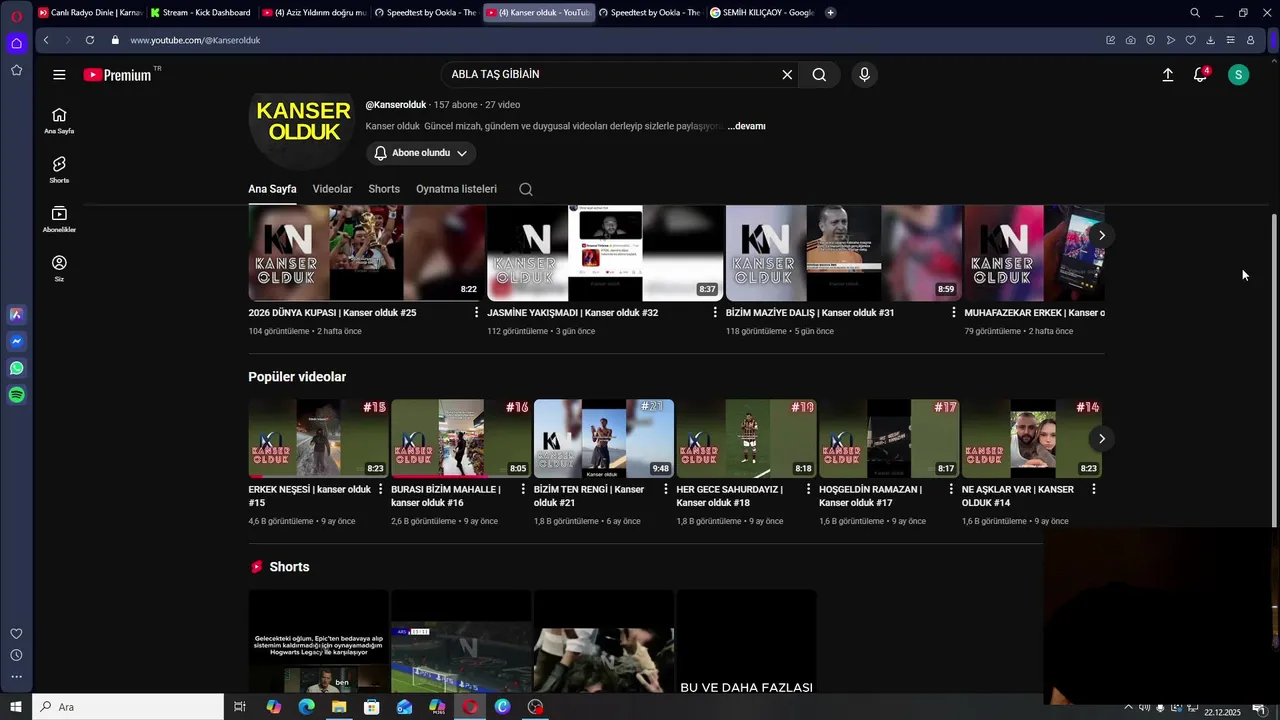This screenshot has width=1280, height=720.
Task: Play the 2026 DÜNYA KUPASI thumbnail
Action: (366, 253)
